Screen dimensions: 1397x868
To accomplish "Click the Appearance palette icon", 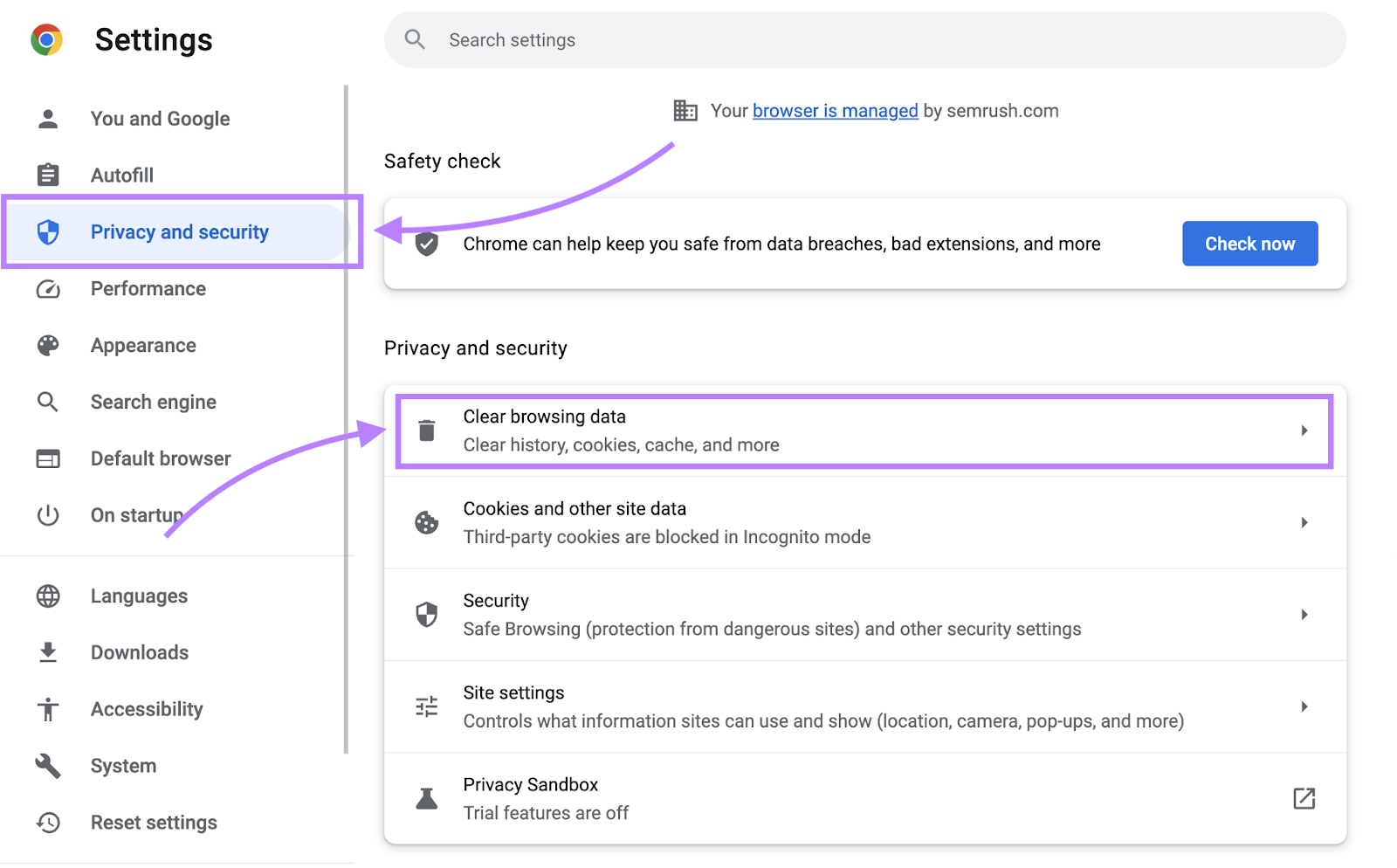I will point(48,345).
